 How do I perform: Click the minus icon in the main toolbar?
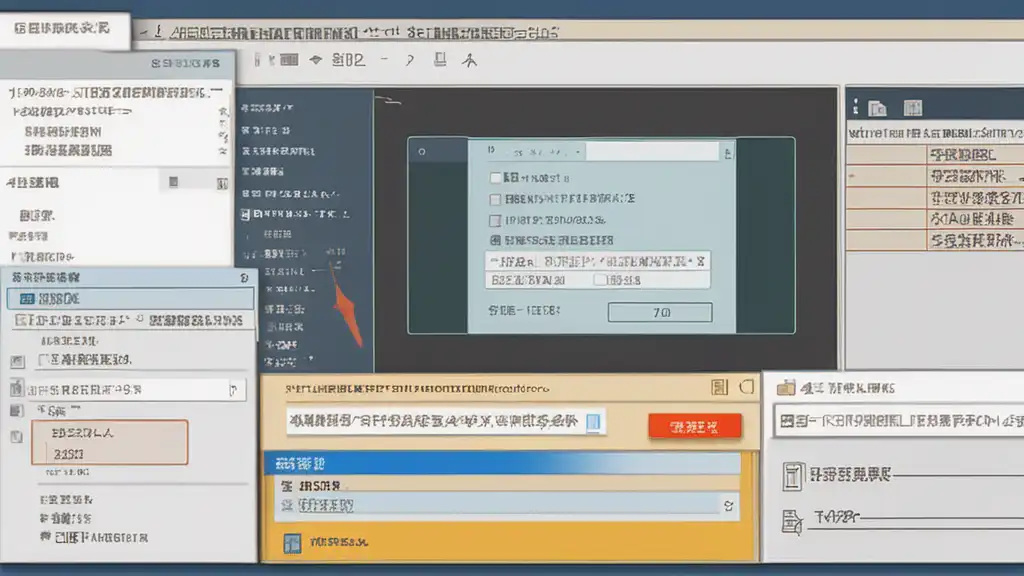tap(385, 59)
